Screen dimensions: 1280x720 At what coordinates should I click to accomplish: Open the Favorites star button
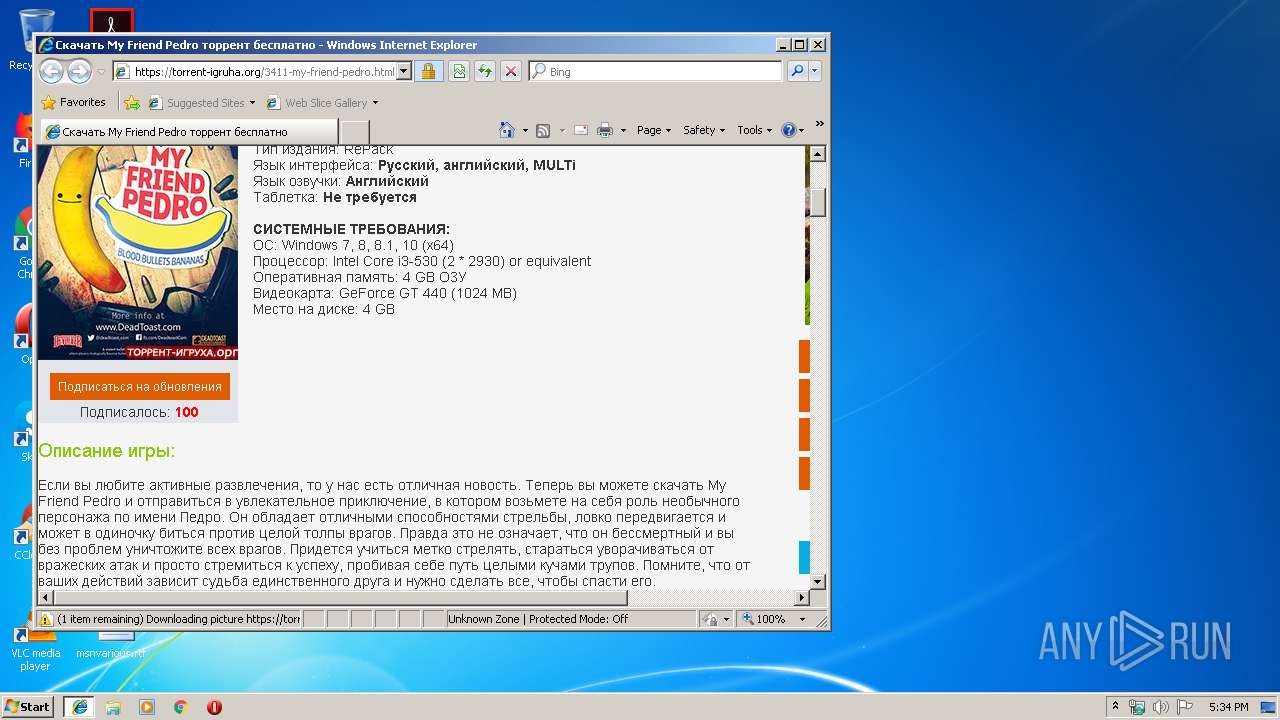73,102
